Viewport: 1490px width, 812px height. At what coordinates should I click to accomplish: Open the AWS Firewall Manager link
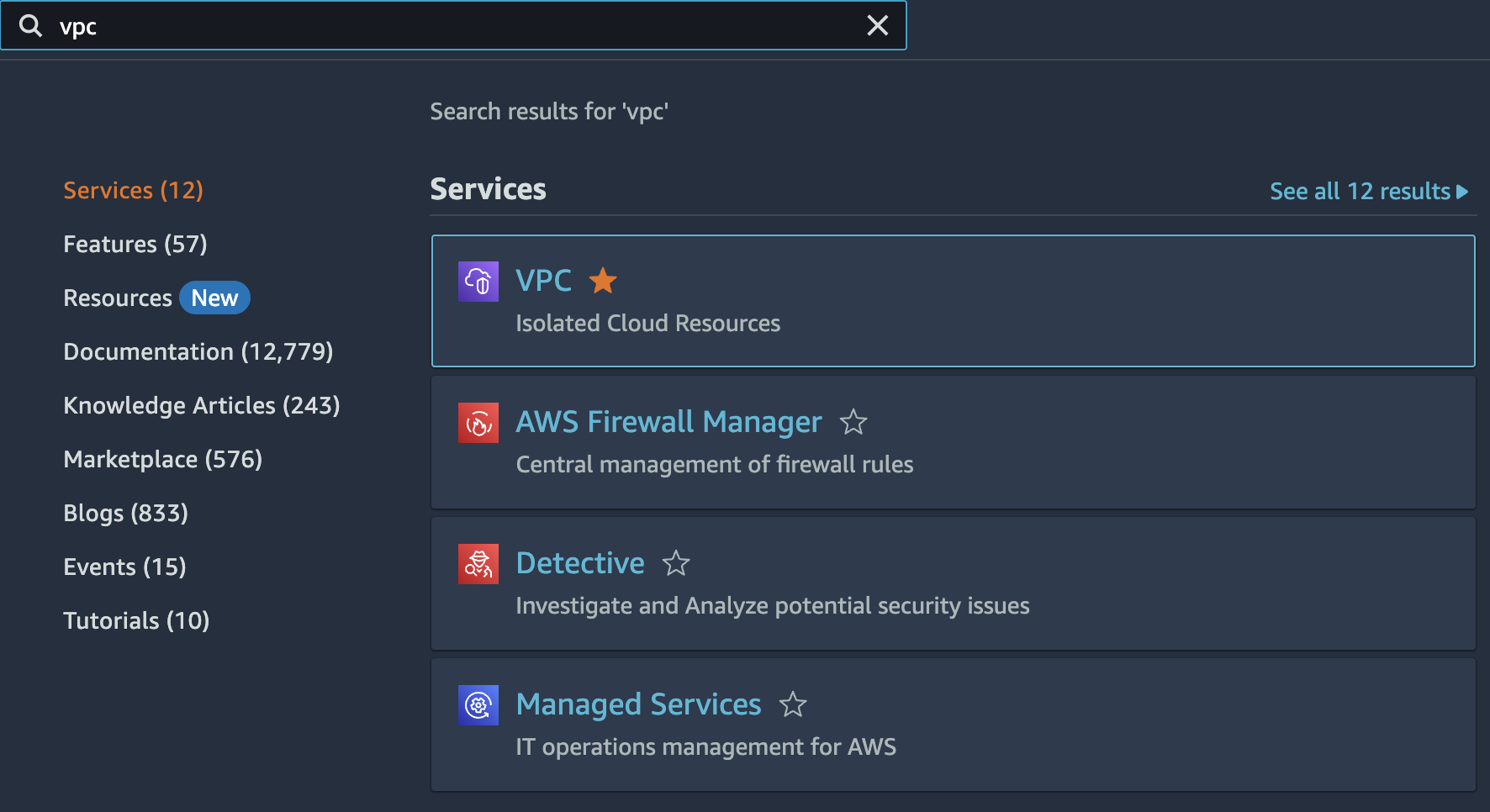(668, 422)
